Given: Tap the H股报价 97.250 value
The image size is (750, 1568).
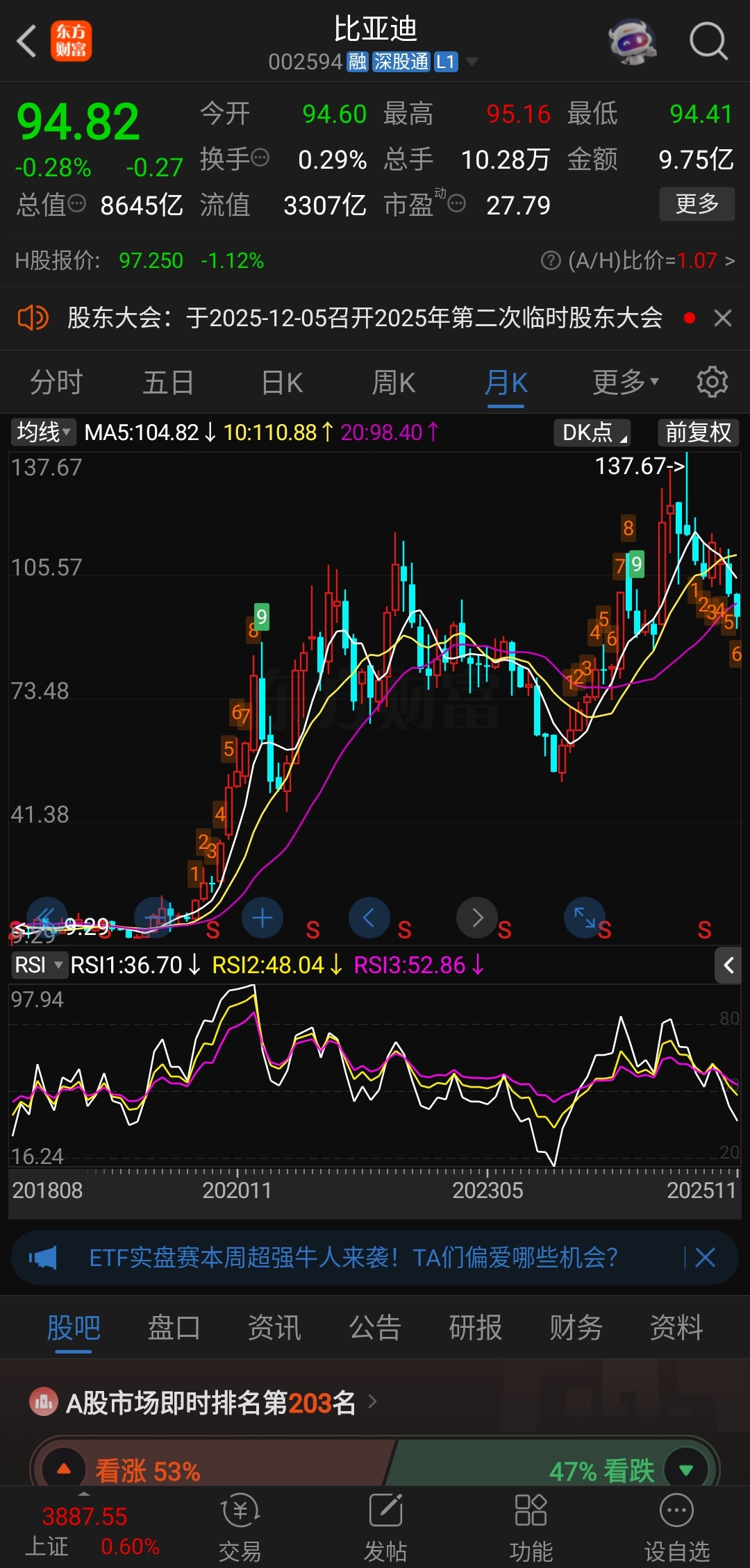Looking at the screenshot, I should coord(151,261).
